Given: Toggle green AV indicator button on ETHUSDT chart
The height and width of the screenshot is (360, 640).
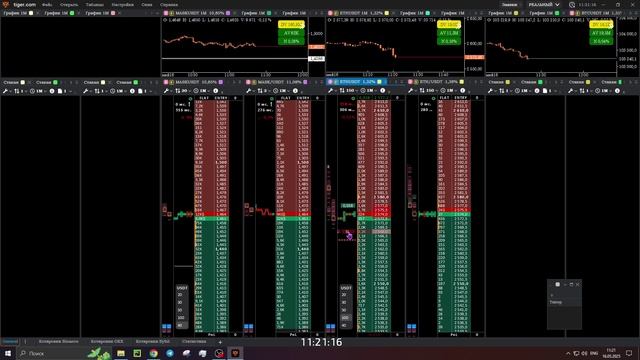Looking at the screenshot, I should (x=449, y=33).
